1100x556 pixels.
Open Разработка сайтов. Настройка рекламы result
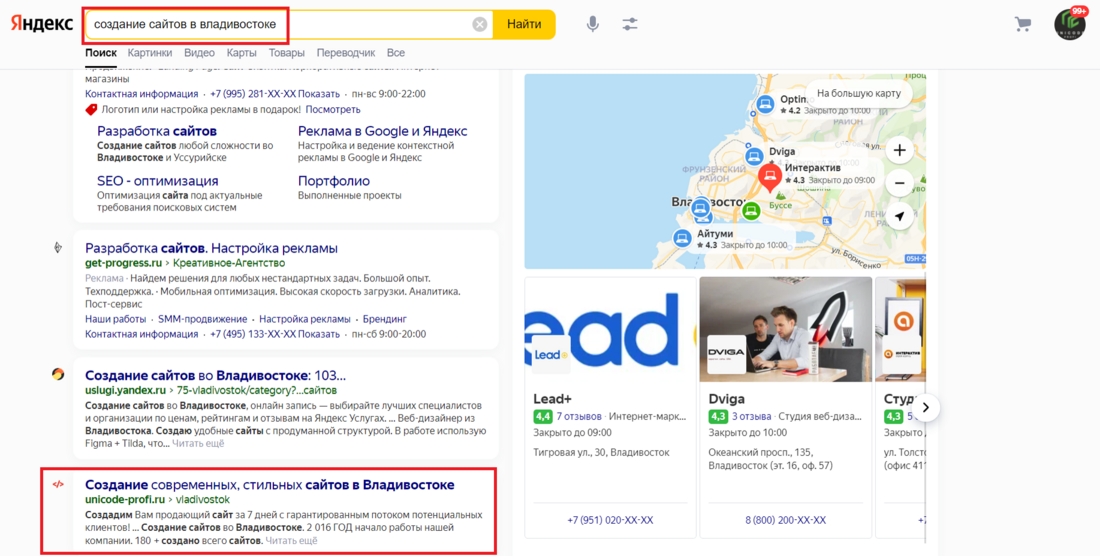click(x=211, y=248)
